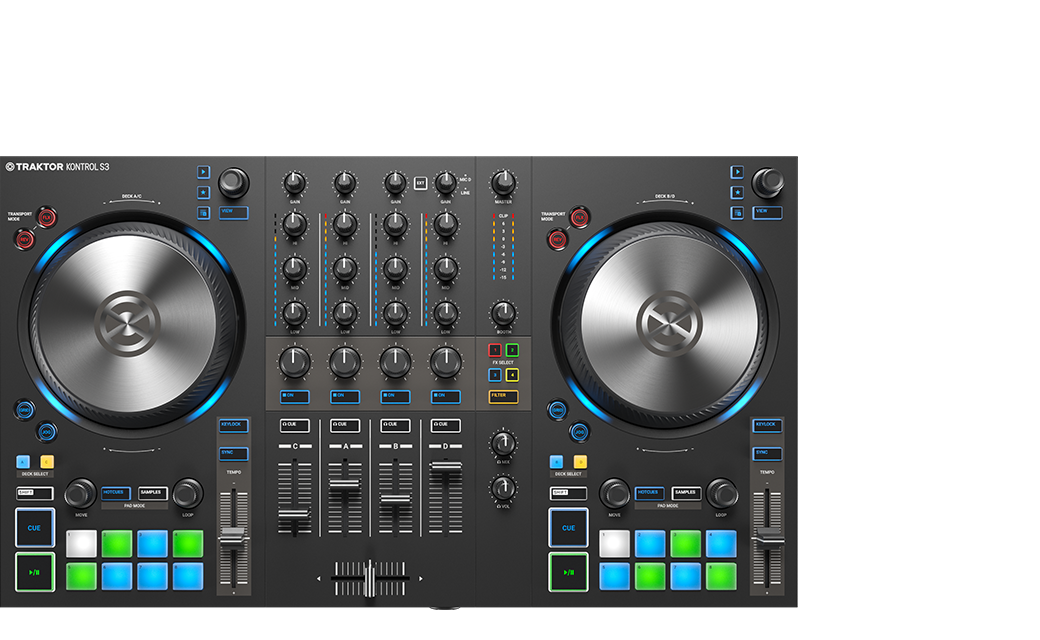Select left deck HOTCUES pad mode
Image resolution: width=1040 pixels, height=640 pixels.
click(x=115, y=493)
